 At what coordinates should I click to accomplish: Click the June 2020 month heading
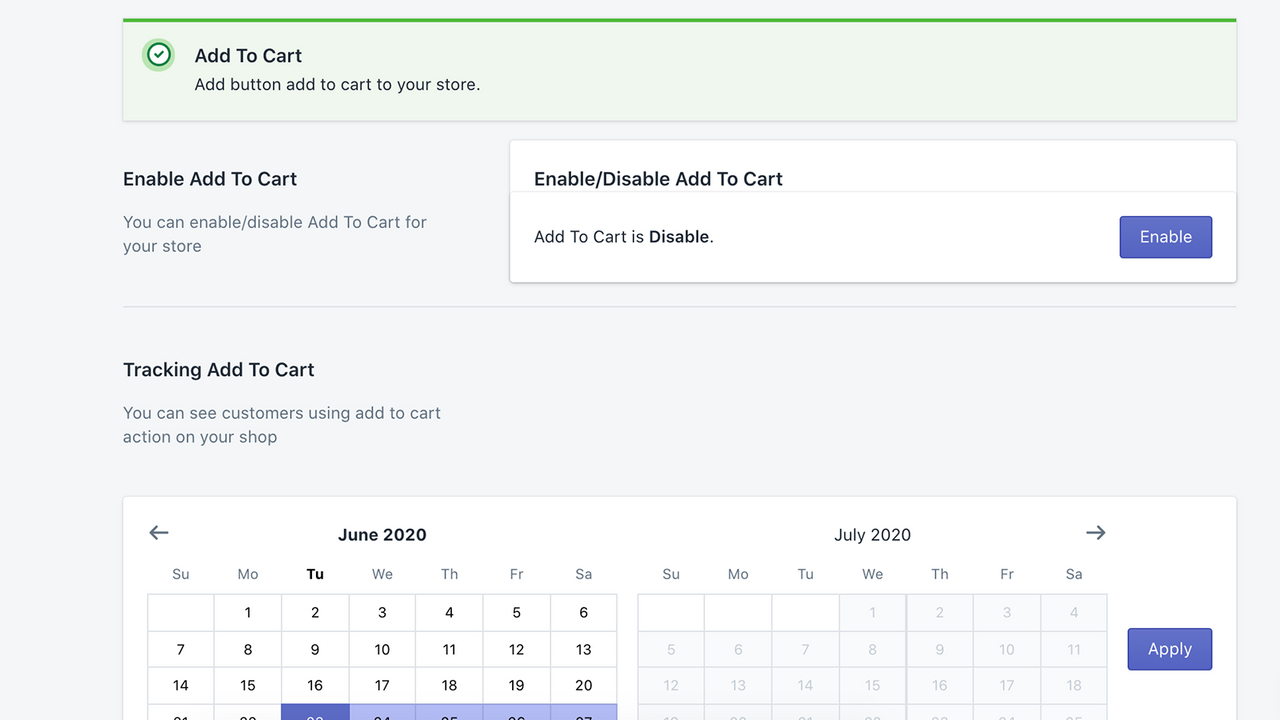(x=382, y=535)
